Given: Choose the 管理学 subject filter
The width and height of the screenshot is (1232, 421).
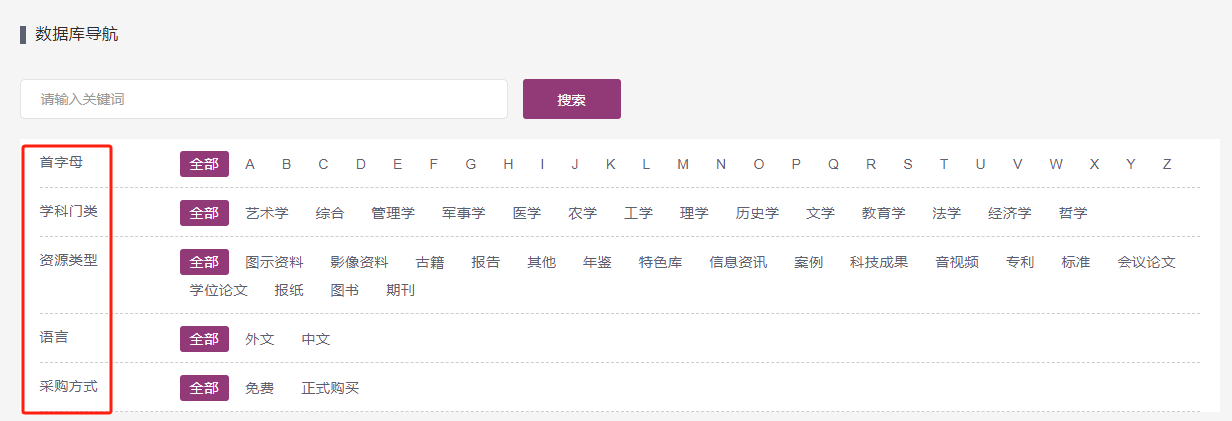Looking at the screenshot, I should (x=392, y=213).
